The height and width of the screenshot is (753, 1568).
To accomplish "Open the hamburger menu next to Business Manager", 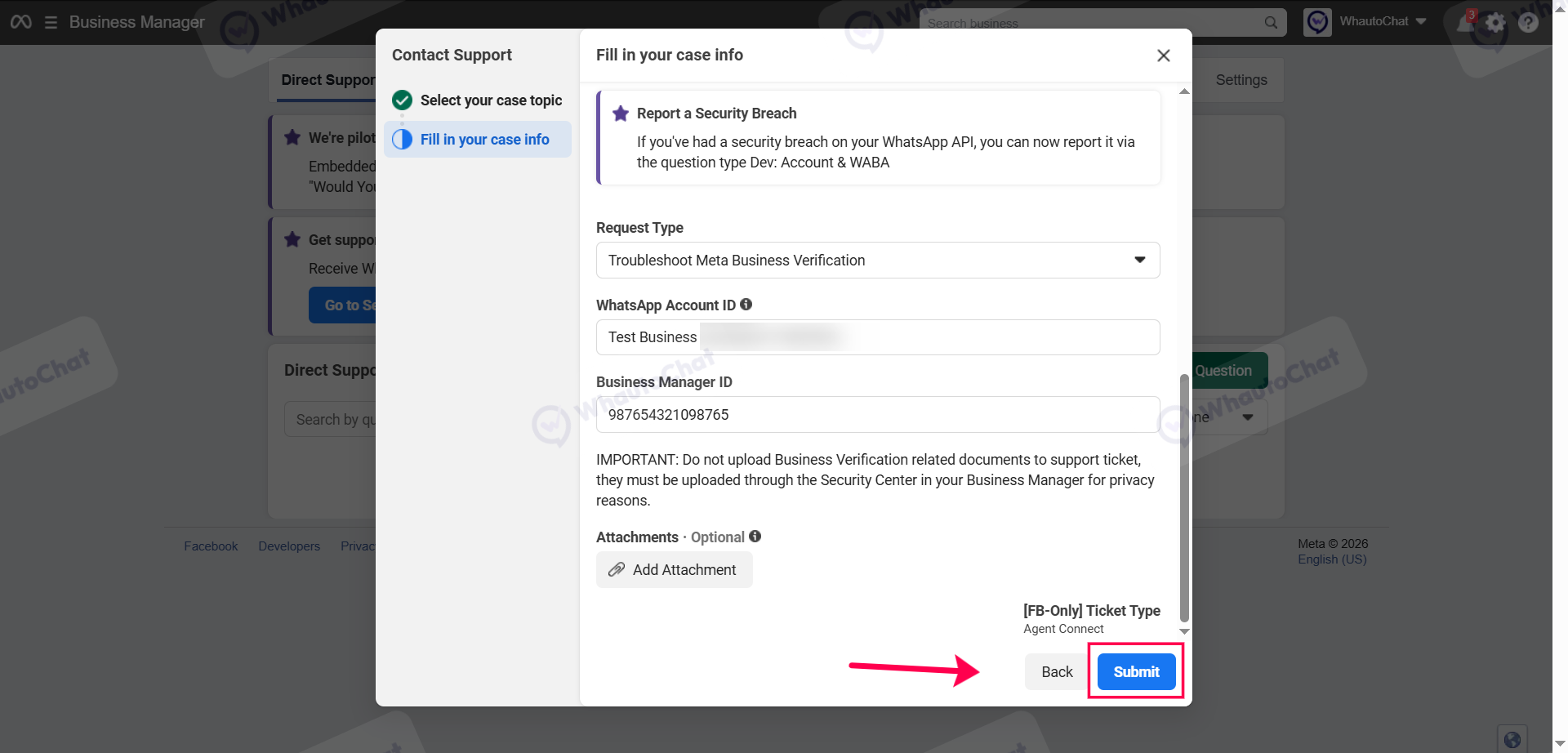I will [51, 22].
